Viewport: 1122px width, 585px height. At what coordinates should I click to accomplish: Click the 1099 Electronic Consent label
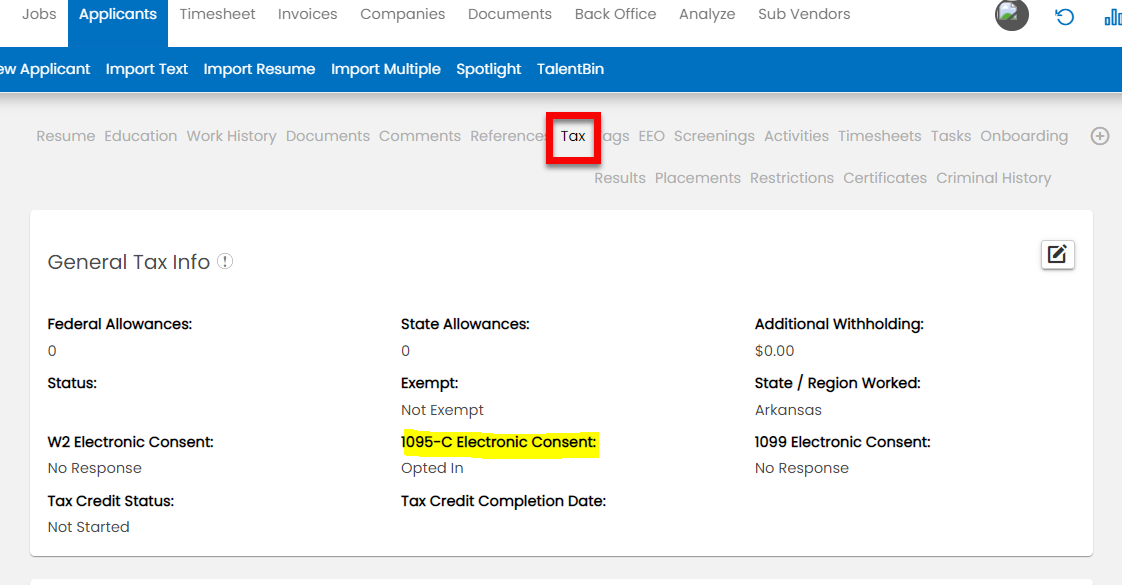pos(842,442)
